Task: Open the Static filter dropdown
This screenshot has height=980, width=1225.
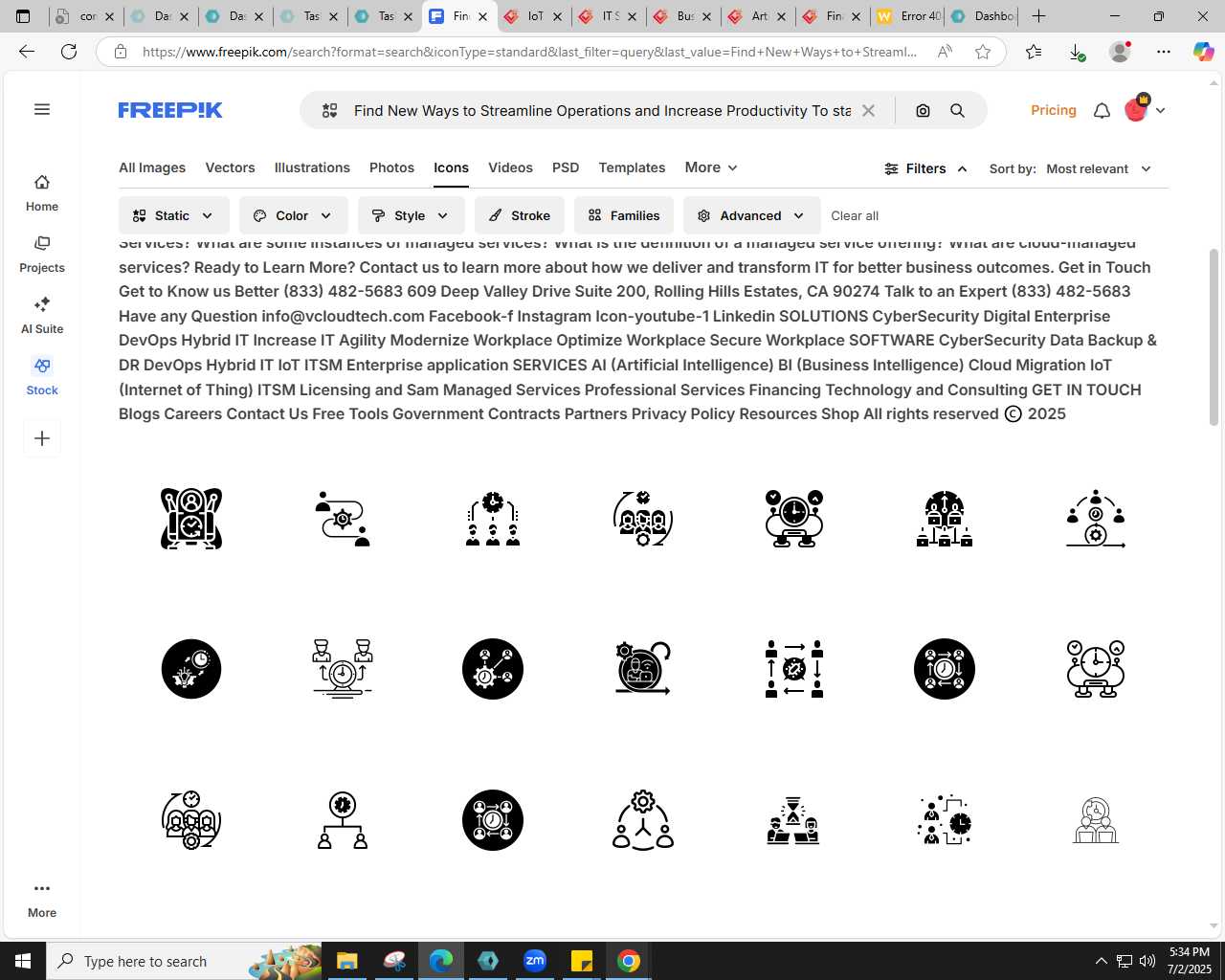Action: pos(173,215)
